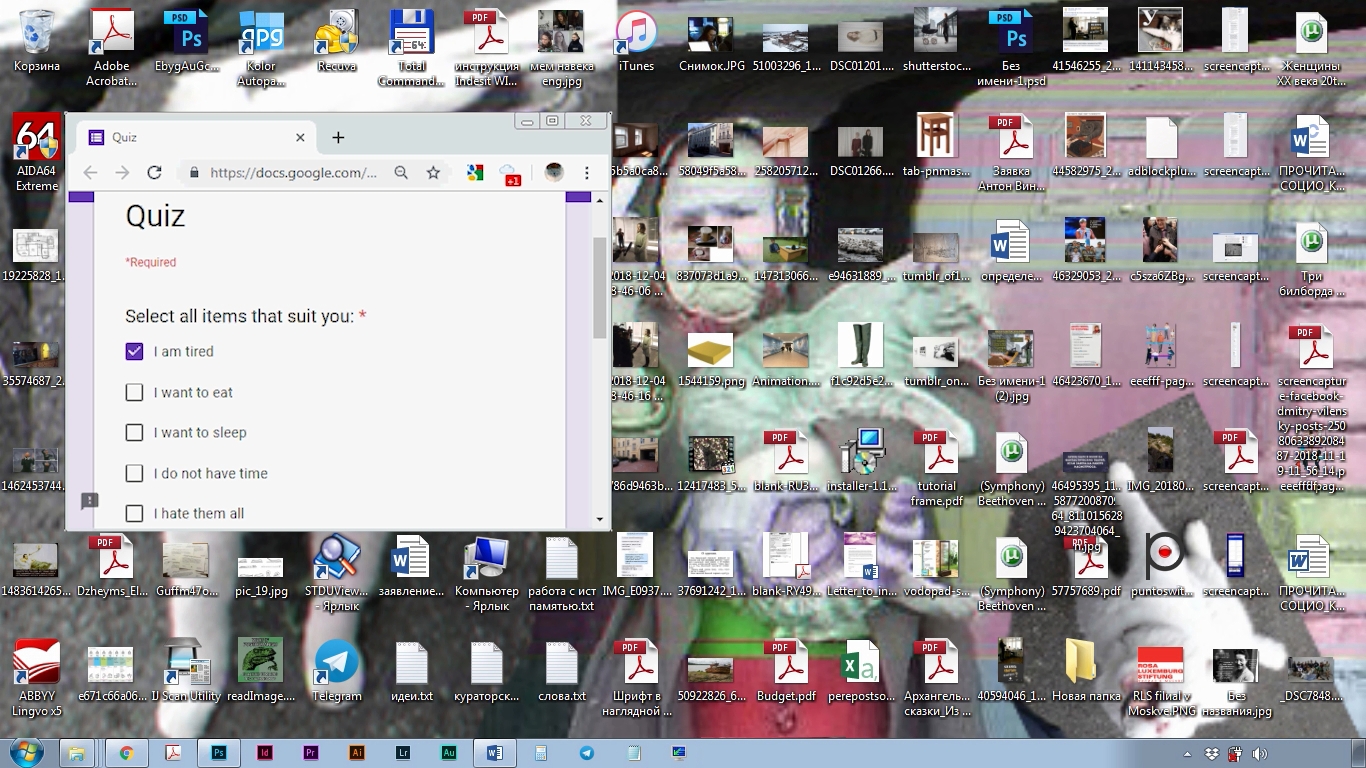
Task: Open the Windows Start menu
Action: pyautogui.click(x=27, y=753)
